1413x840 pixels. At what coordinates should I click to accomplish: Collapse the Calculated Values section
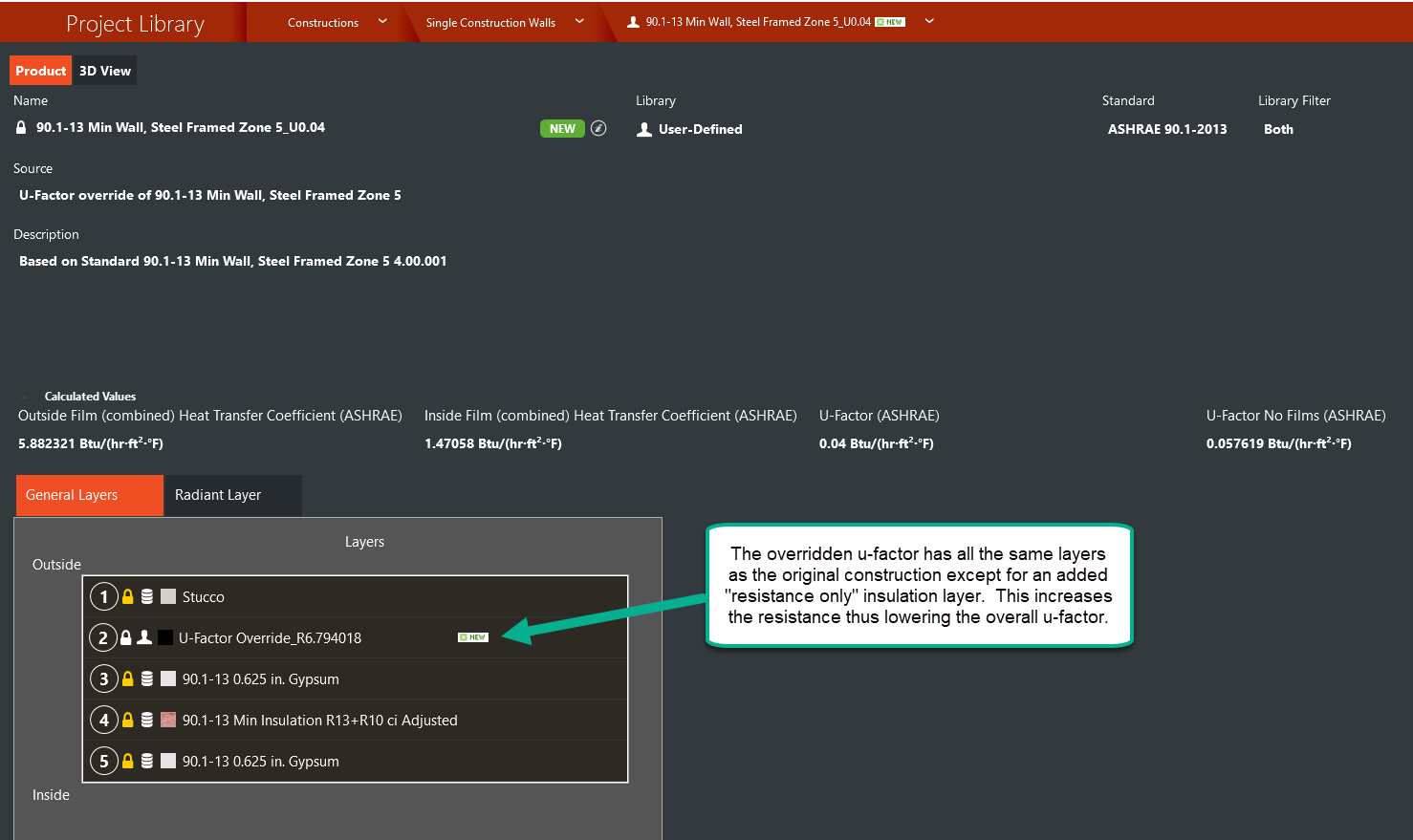pyautogui.click(x=24, y=396)
